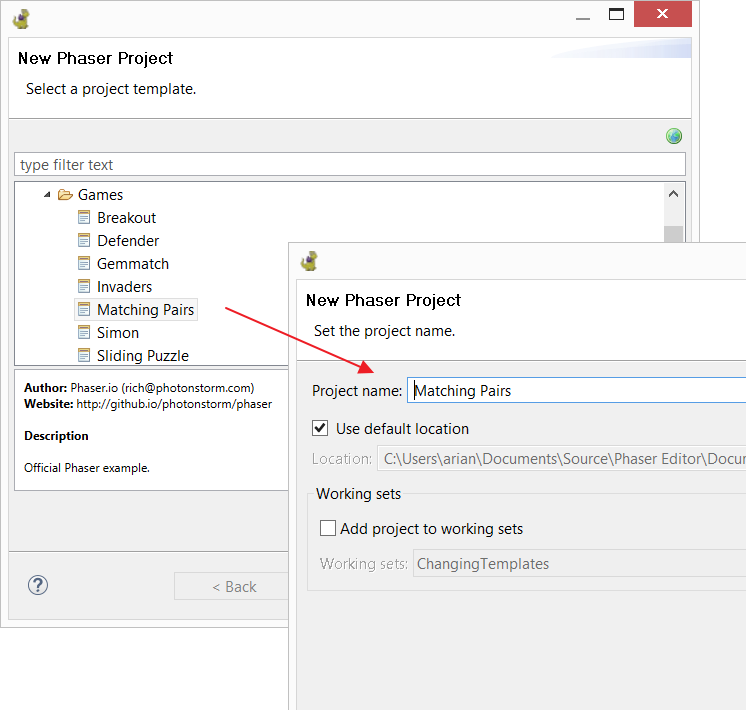Click the Games folder icon
The image size is (746, 710).
(x=65, y=195)
